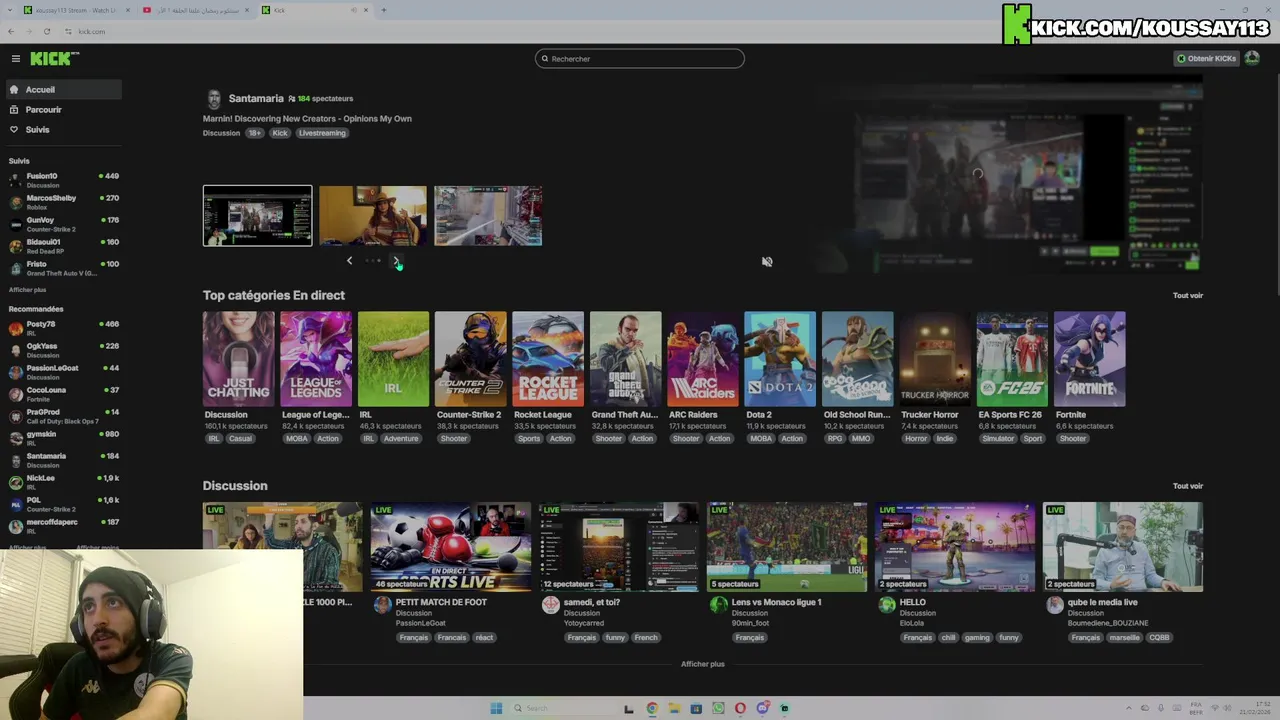The width and height of the screenshot is (1280, 720).
Task: Open the 'qube le media live' stream
Action: [1123, 547]
